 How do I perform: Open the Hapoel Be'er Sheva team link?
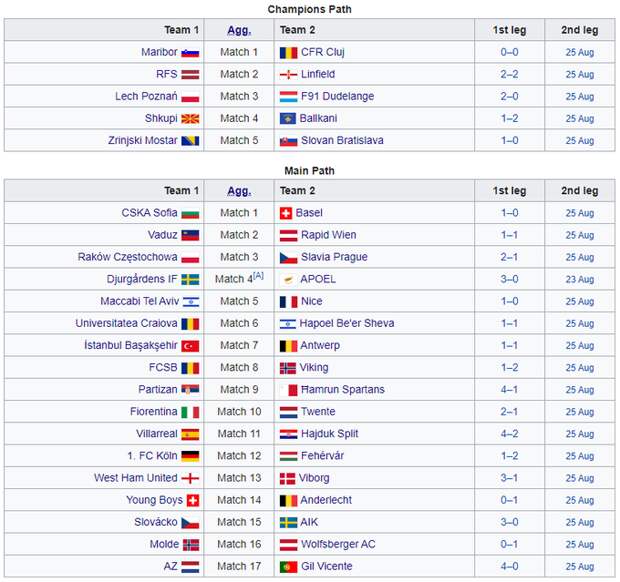point(347,323)
